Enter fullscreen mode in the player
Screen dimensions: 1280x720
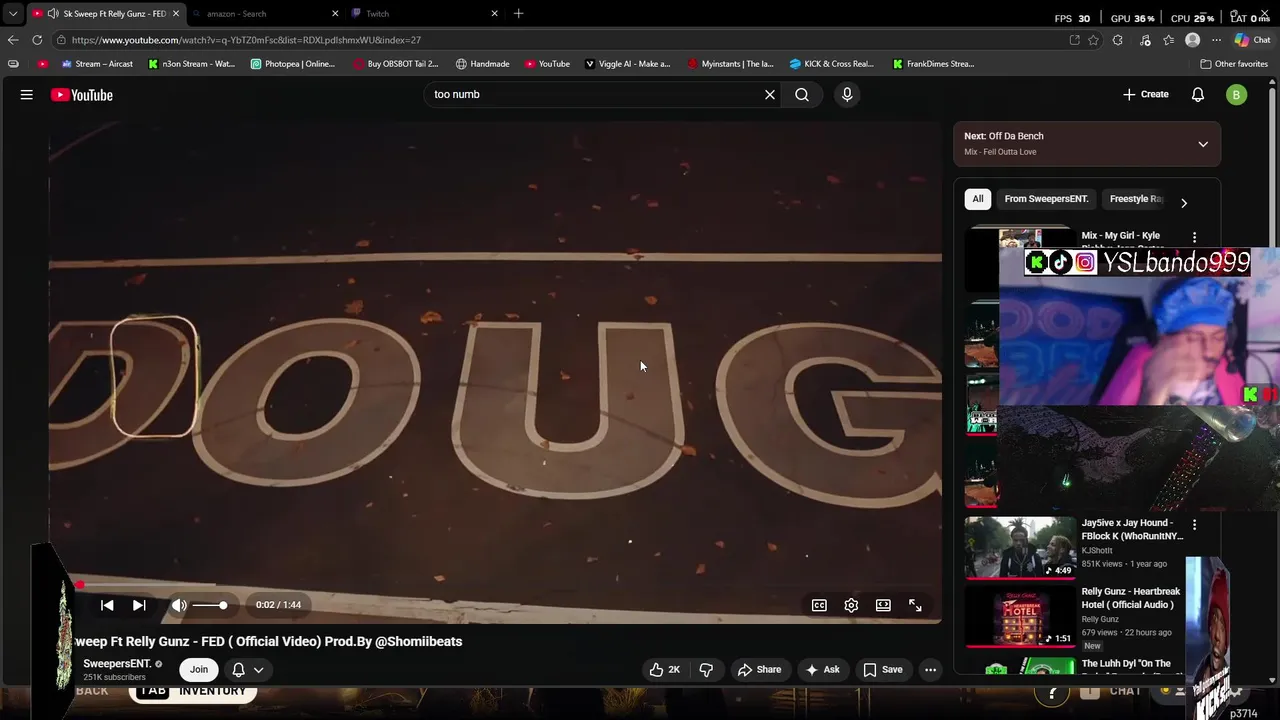point(915,605)
